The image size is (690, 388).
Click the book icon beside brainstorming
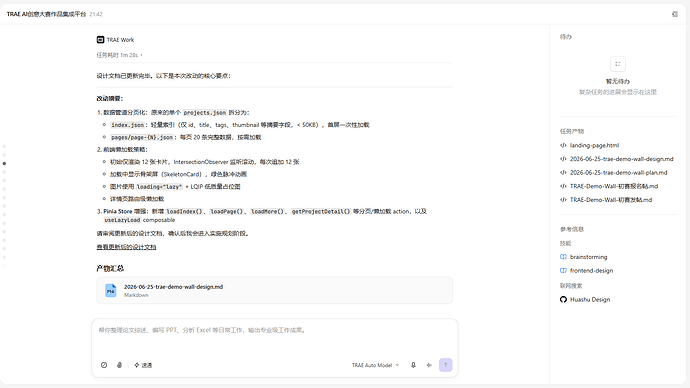tap(563, 257)
